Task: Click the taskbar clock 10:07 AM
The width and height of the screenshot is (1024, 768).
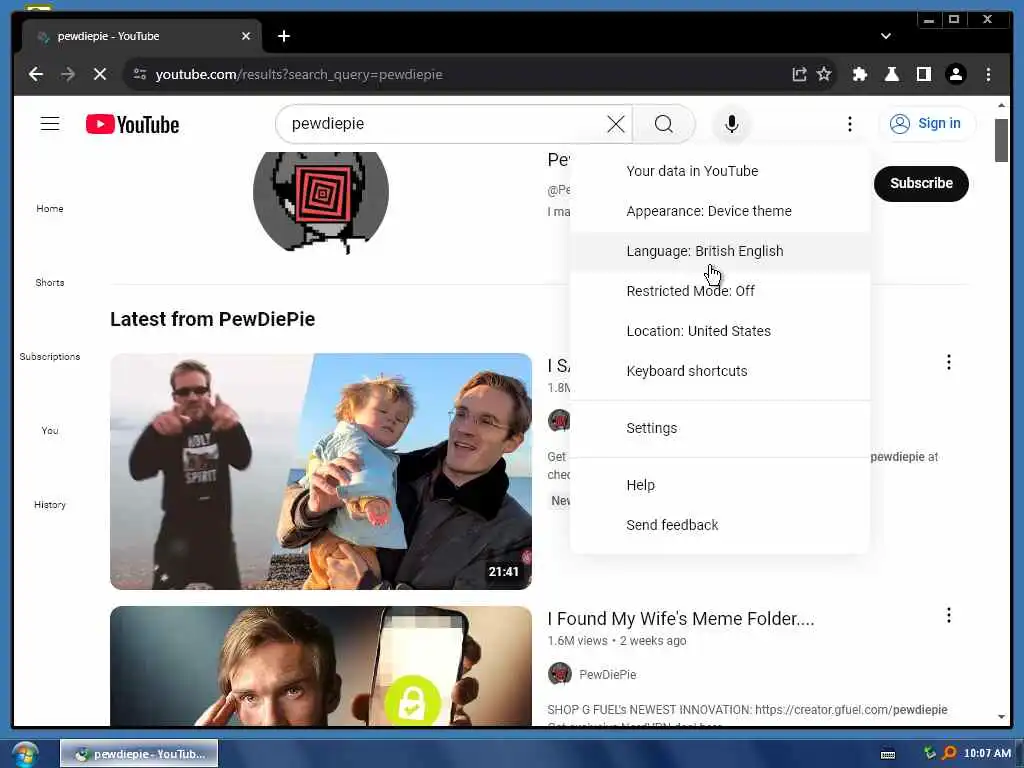Action: point(987,754)
